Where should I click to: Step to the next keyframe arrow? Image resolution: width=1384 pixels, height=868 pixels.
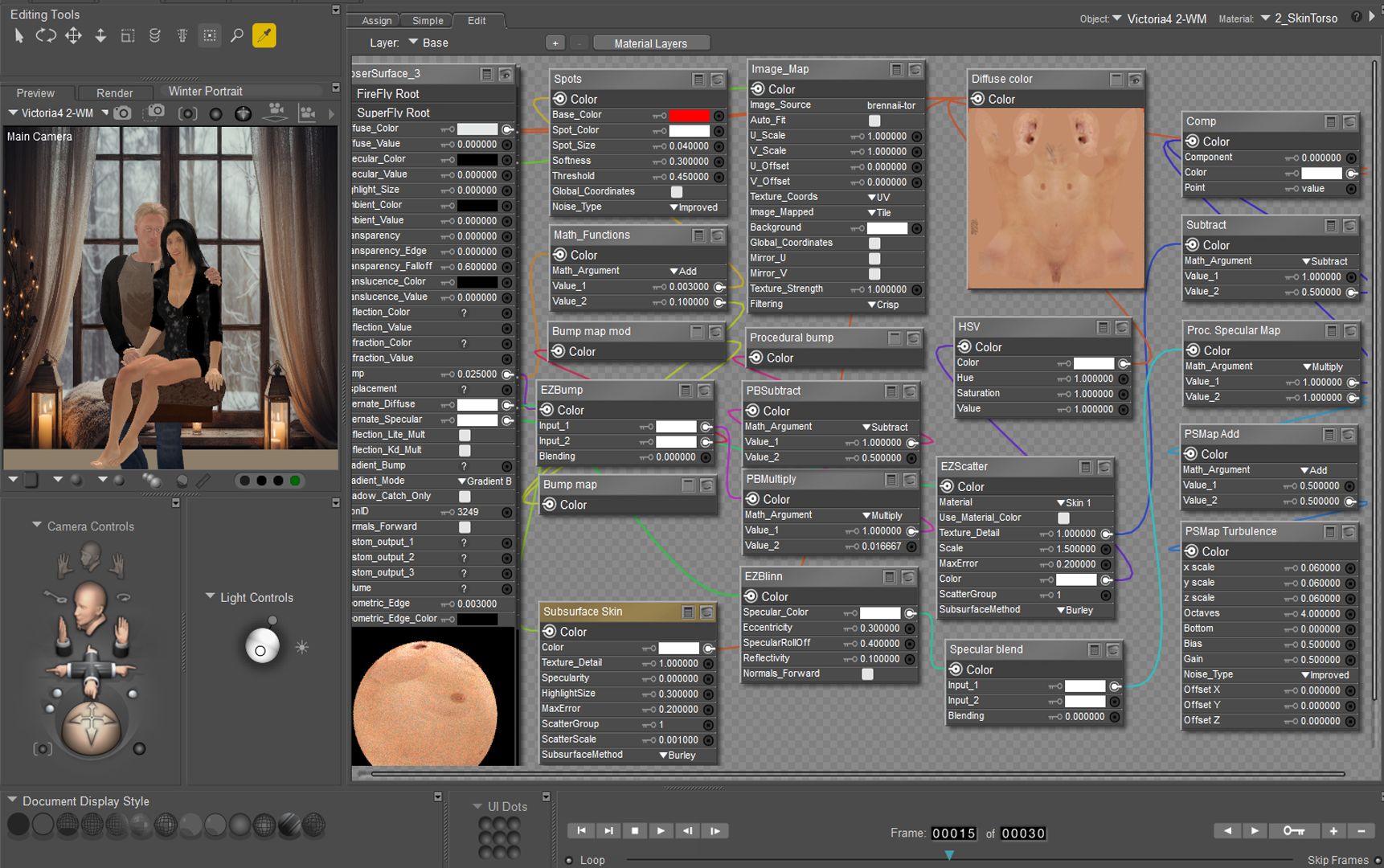1255,831
